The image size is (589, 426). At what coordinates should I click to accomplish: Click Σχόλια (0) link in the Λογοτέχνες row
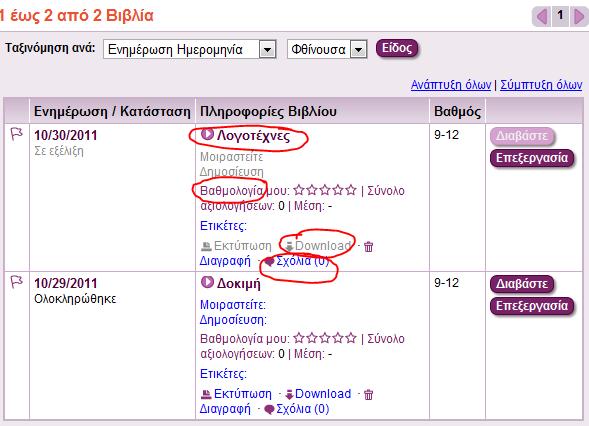pos(303,261)
